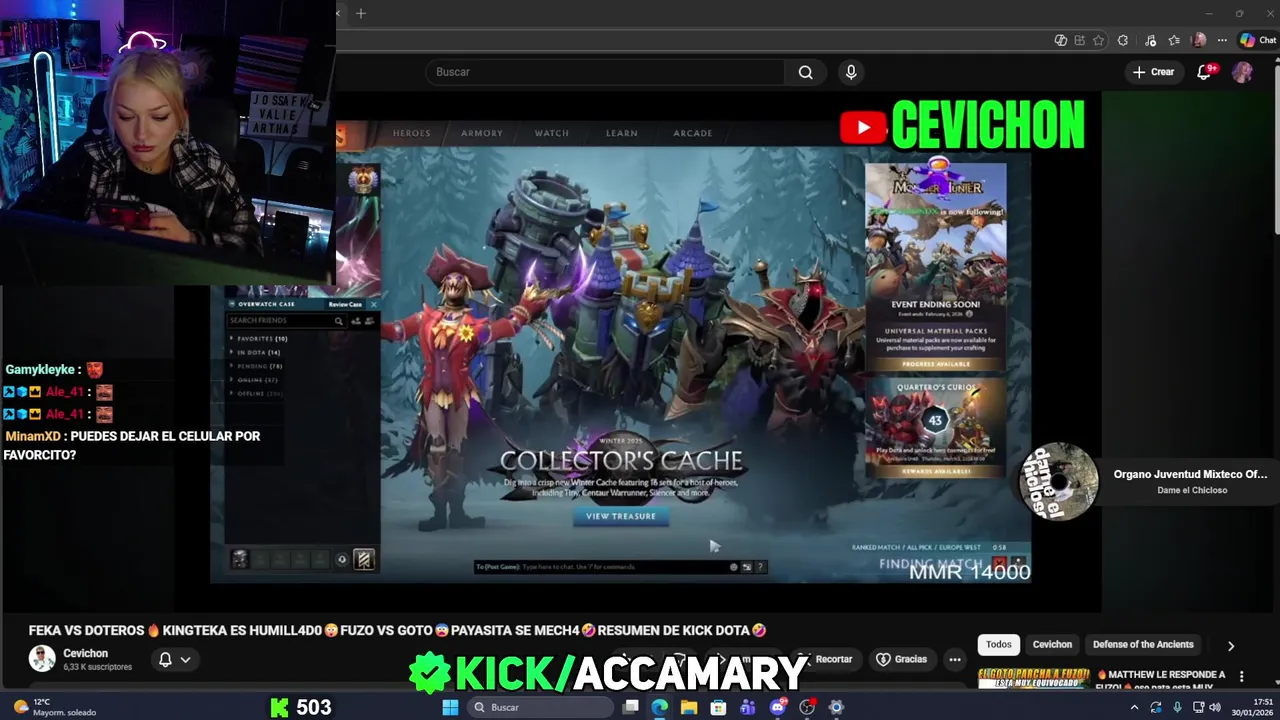
Task: Select the Todos filter chip
Action: point(999,645)
